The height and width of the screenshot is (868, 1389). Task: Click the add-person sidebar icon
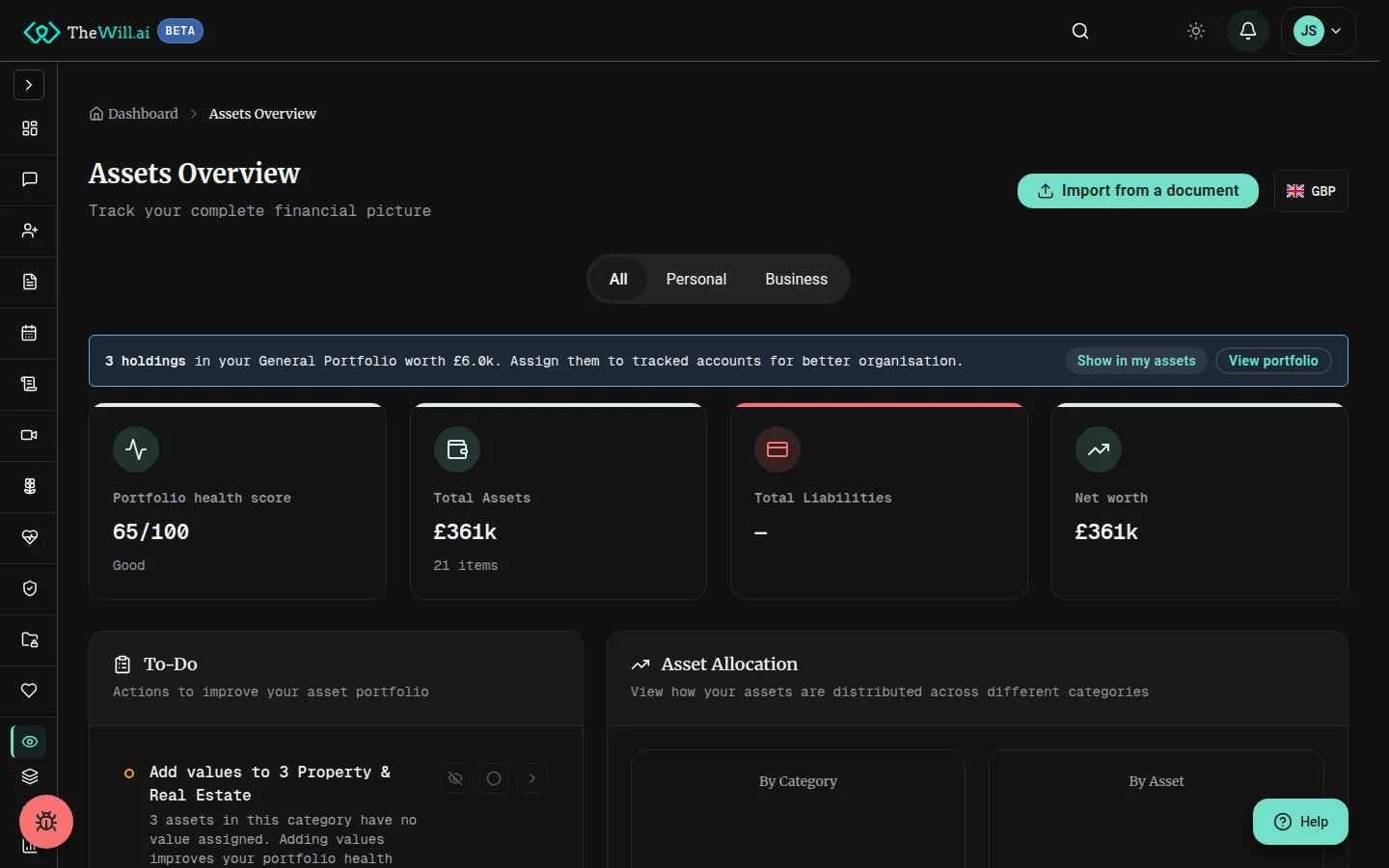click(30, 231)
